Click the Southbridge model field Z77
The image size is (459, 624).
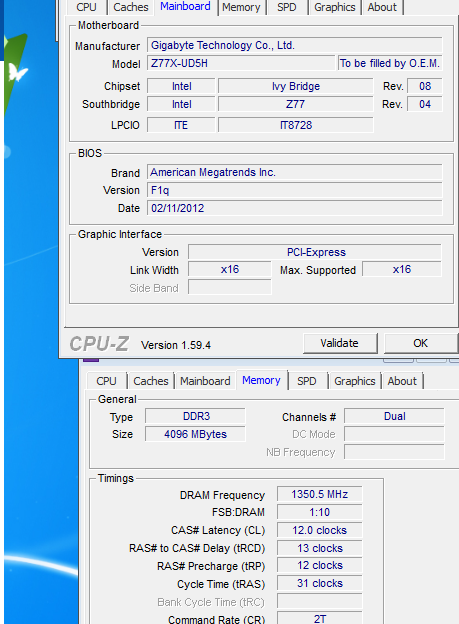[x=296, y=104]
